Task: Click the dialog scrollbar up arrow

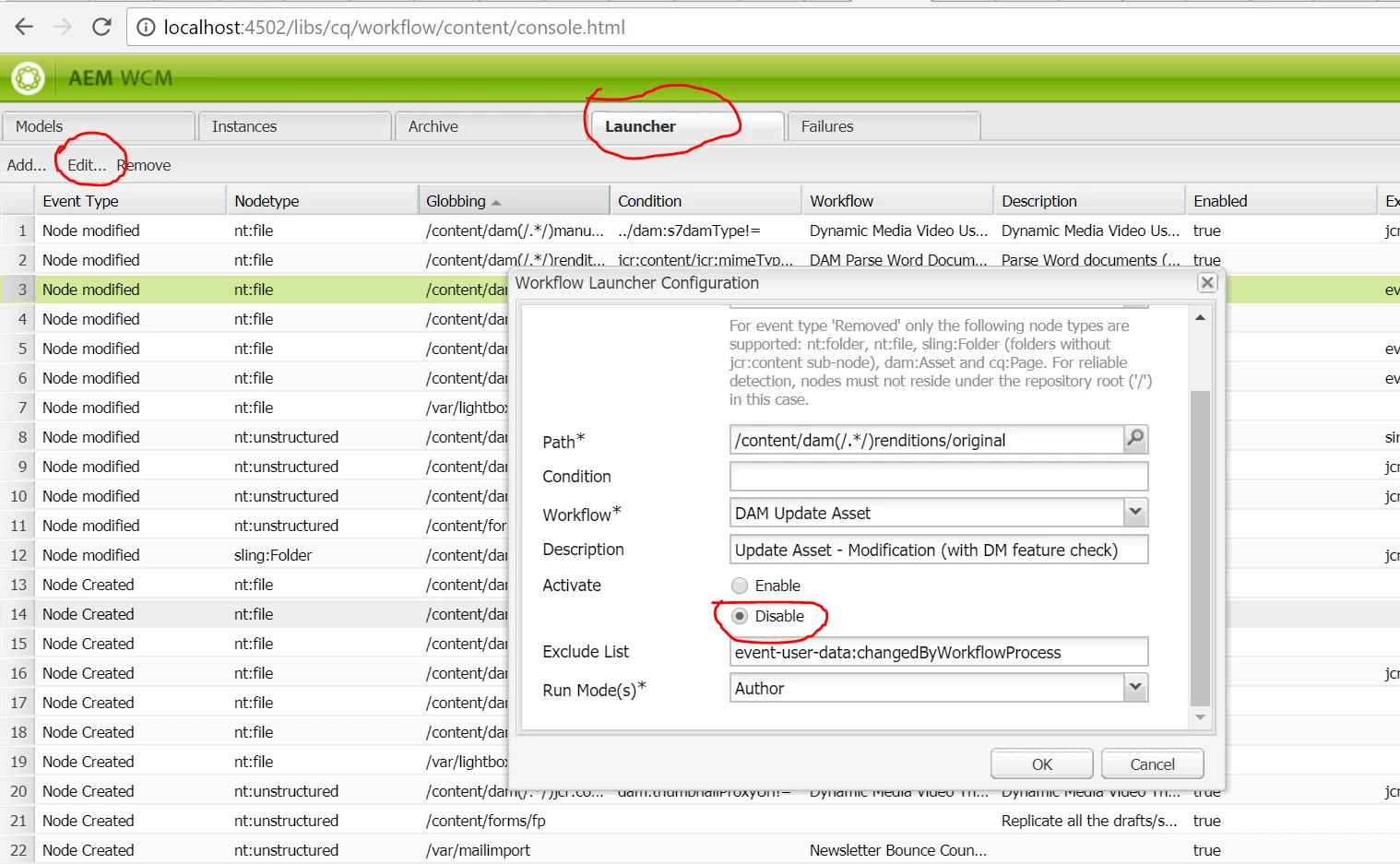Action: (1200, 318)
